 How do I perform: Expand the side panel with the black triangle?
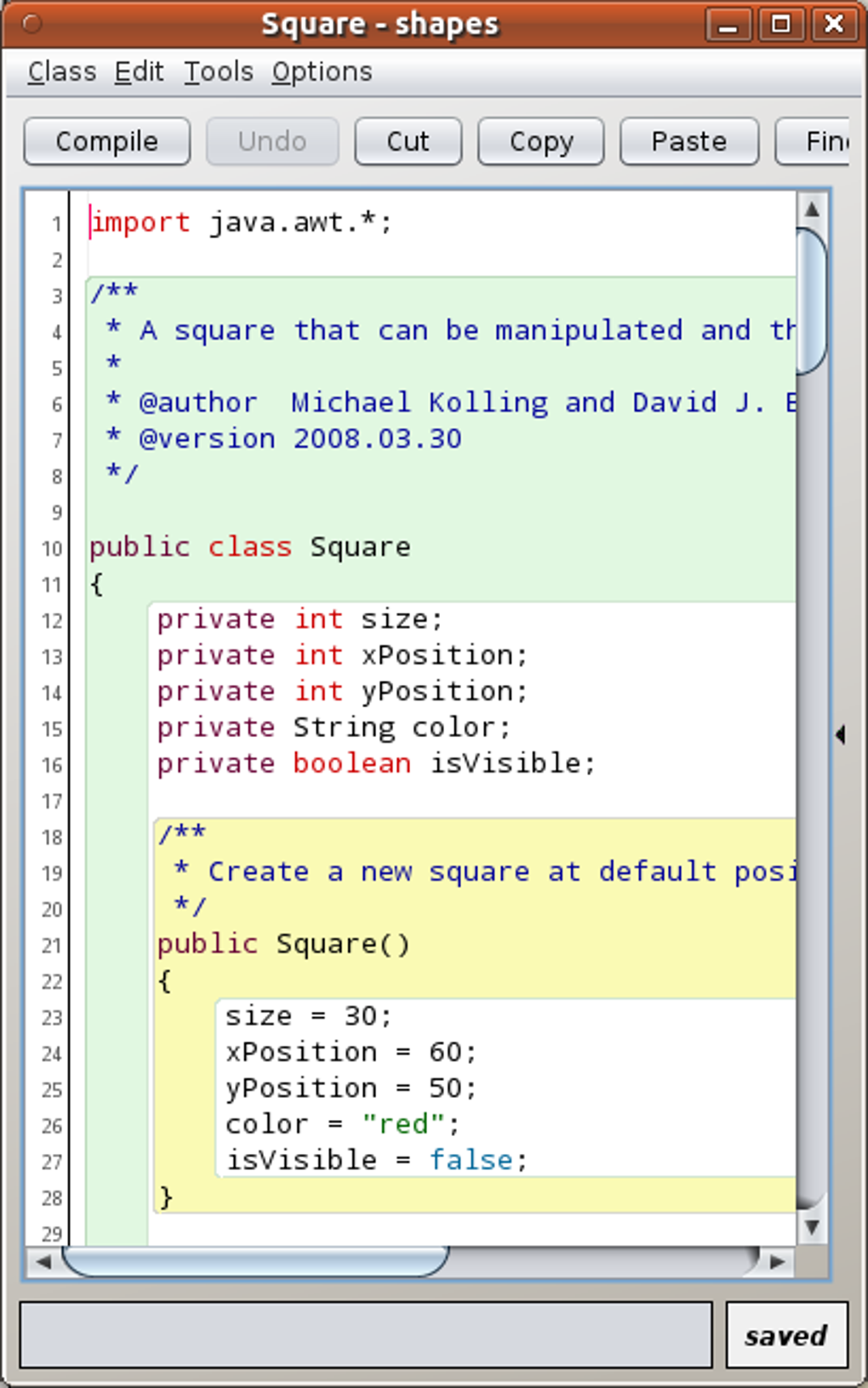coord(841,734)
